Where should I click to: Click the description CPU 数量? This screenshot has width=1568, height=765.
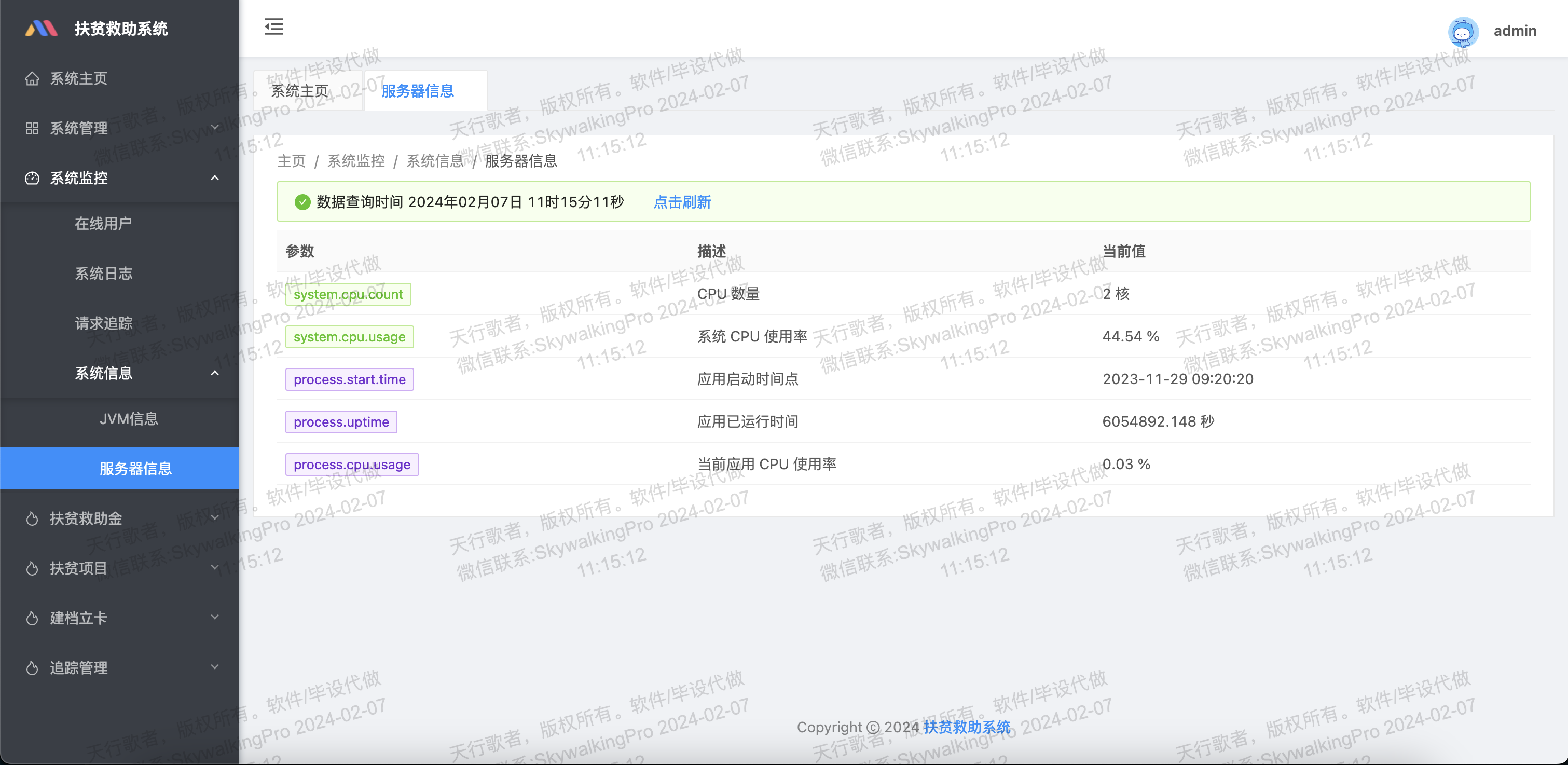click(x=728, y=294)
